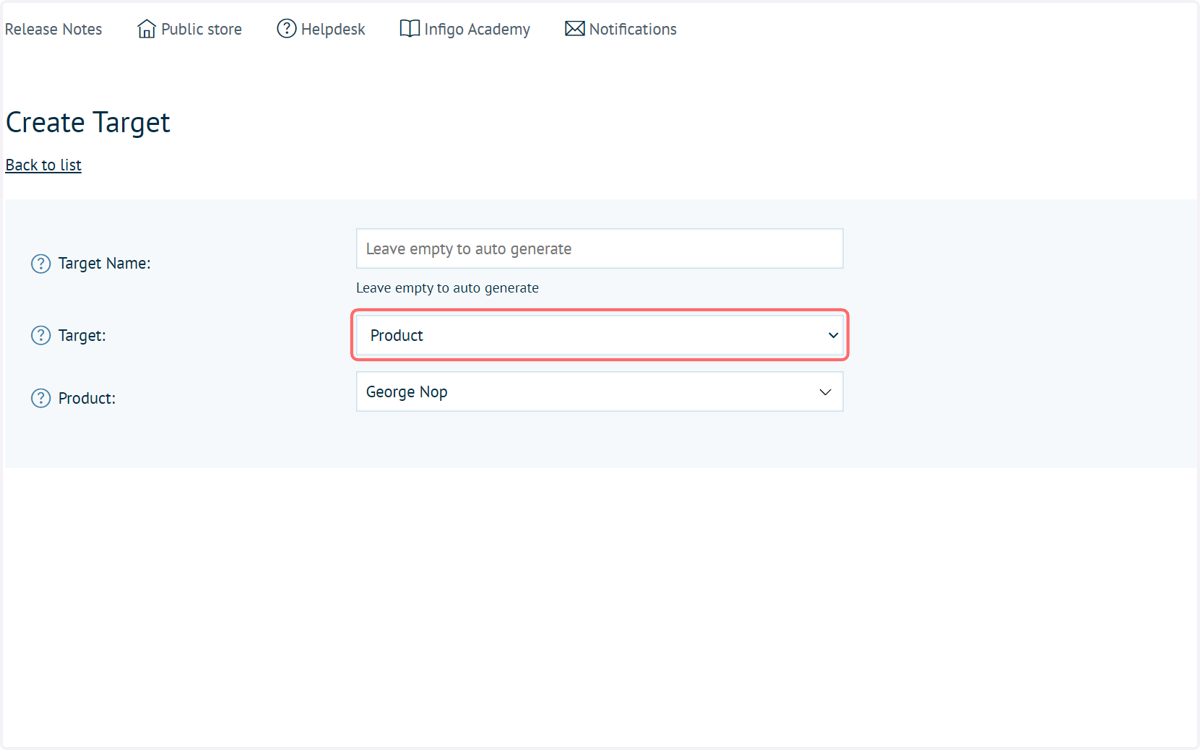The width and height of the screenshot is (1200, 750).
Task: Click the 'Leave empty to auto generate' hint text
Action: [x=447, y=288]
